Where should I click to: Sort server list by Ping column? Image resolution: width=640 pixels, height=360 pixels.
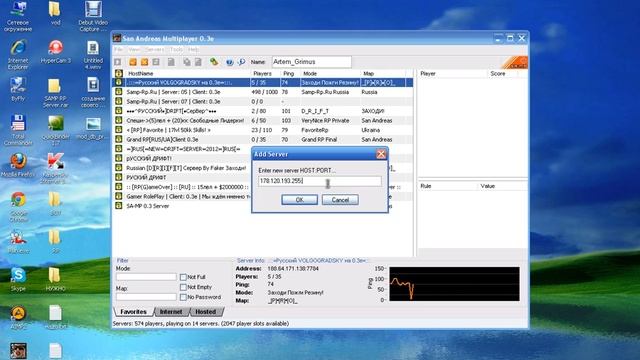click(x=290, y=73)
